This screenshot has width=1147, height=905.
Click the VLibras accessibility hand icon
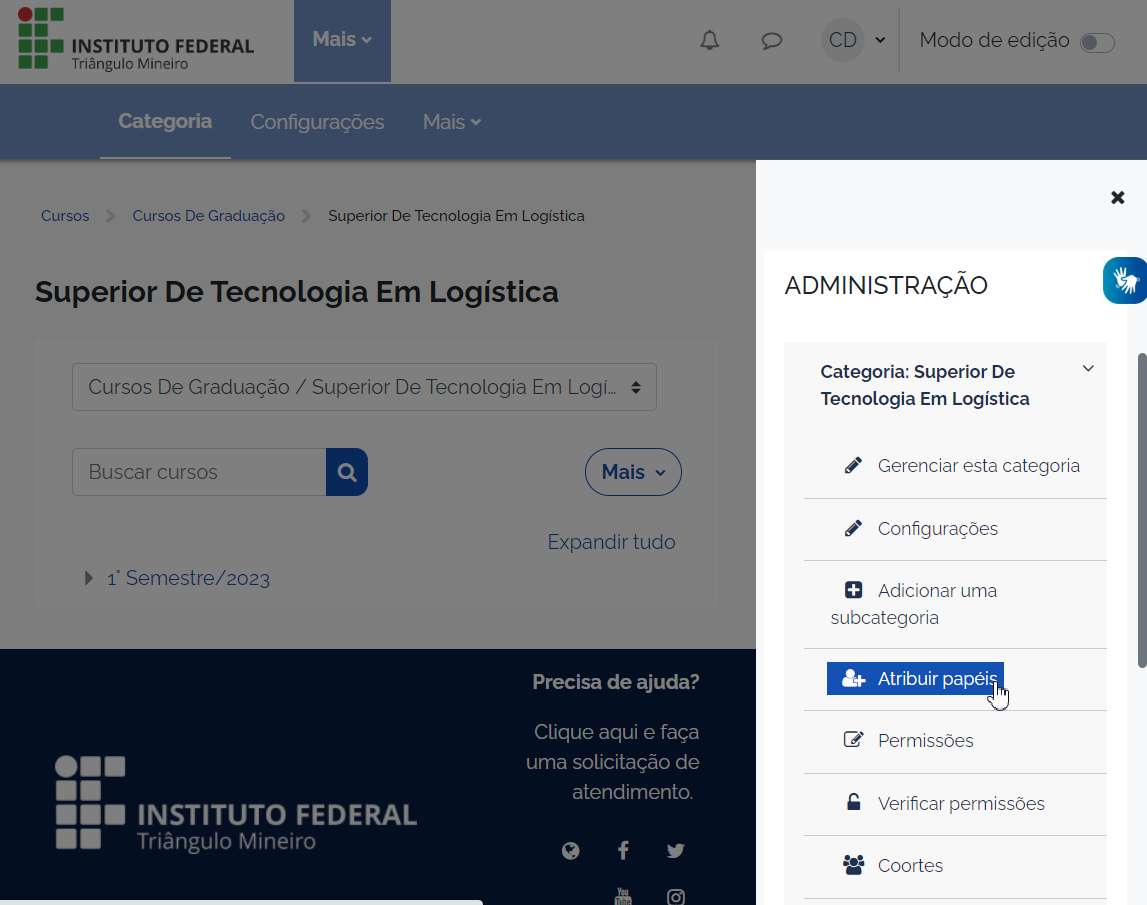(x=1126, y=280)
